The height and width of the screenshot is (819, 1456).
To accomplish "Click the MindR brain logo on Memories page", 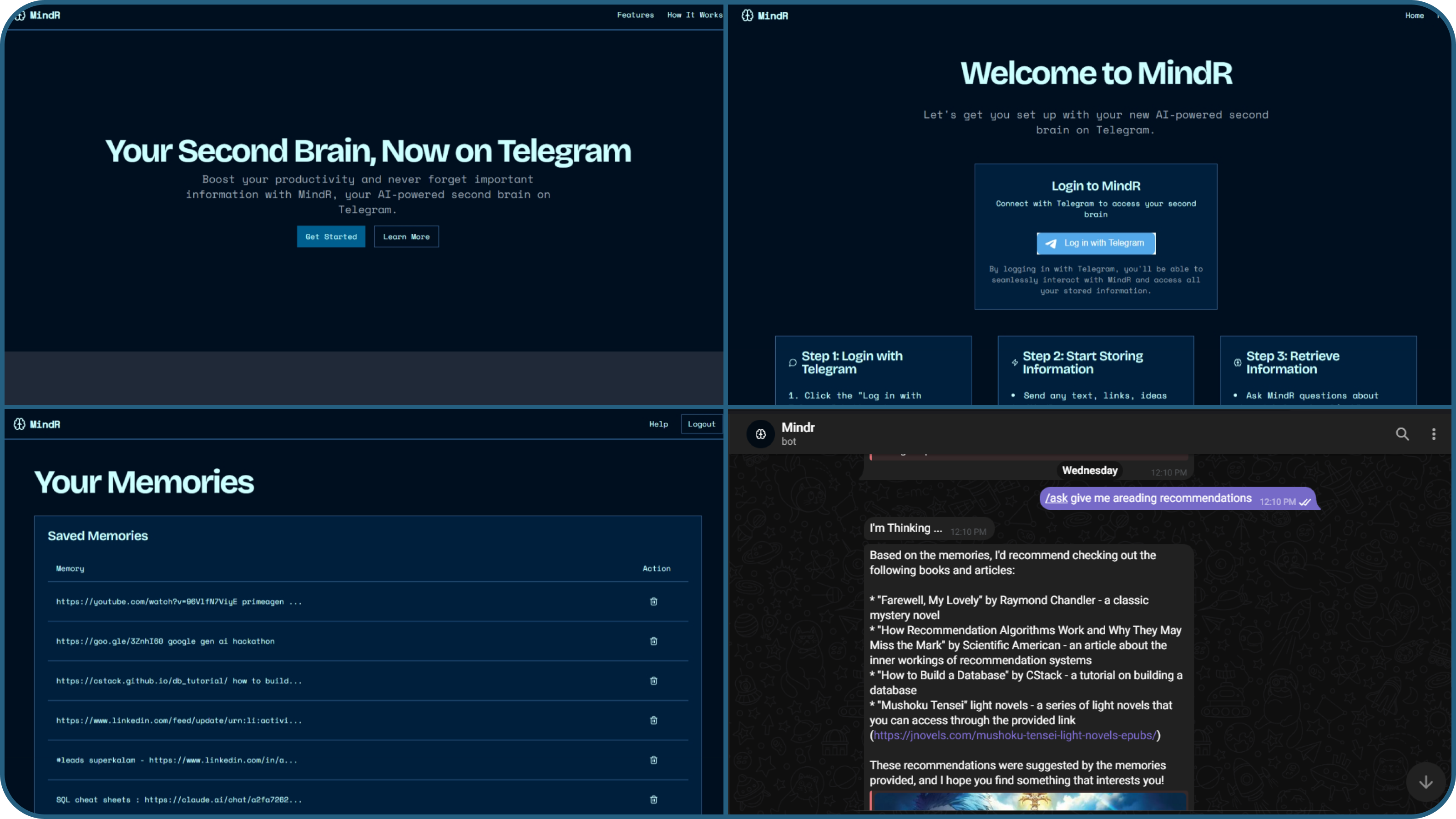I will pos(19,424).
